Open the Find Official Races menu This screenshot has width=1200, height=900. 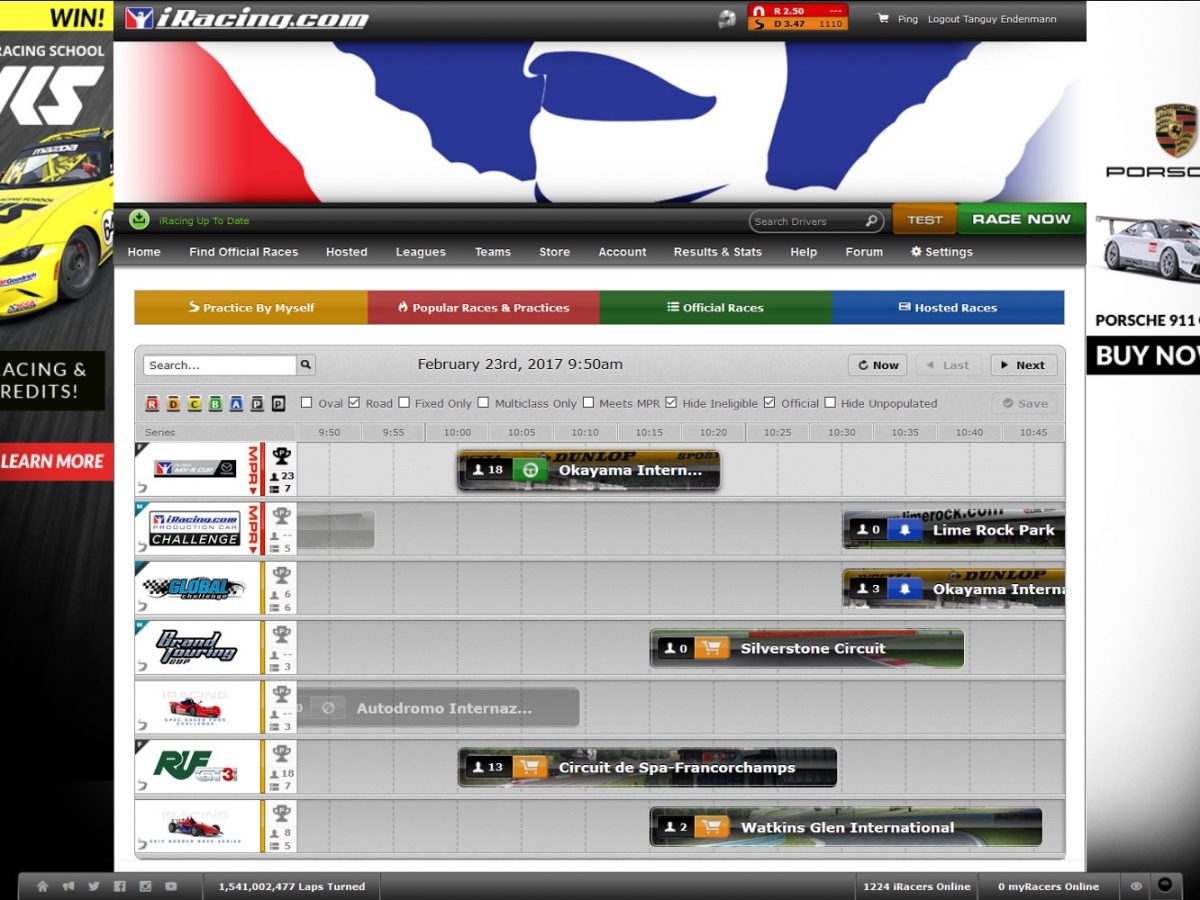[244, 252]
